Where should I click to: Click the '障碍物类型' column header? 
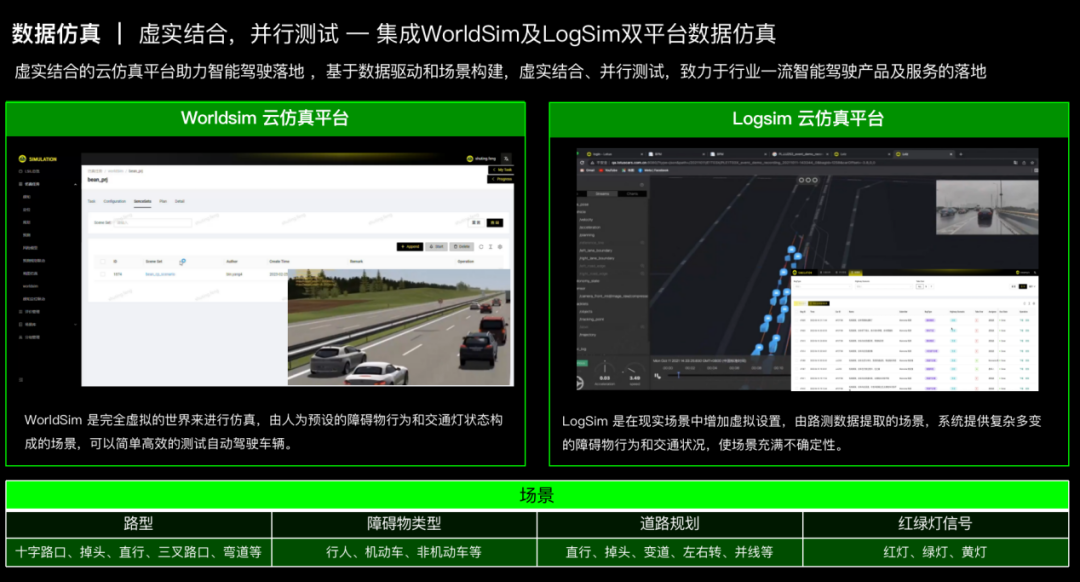click(404, 523)
